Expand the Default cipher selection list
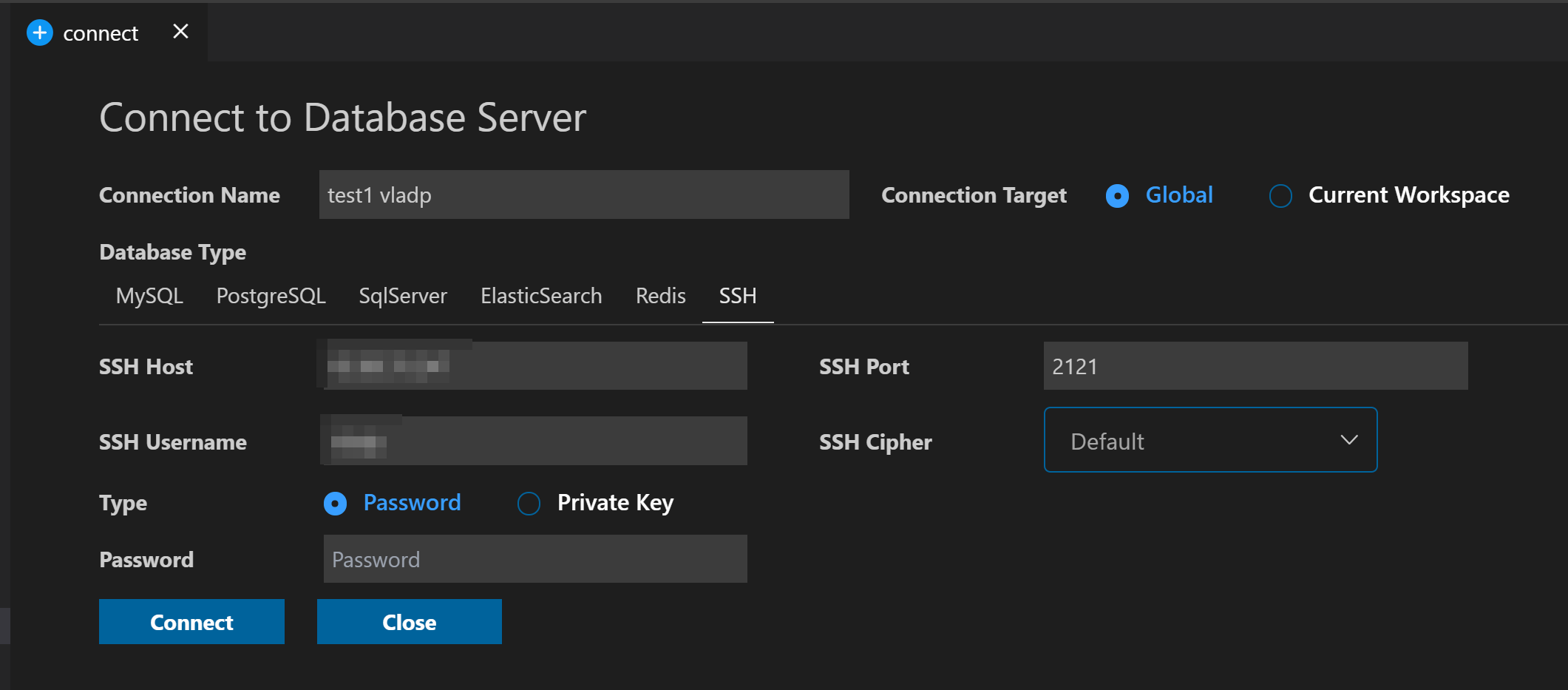Viewport: 1568px width, 690px height. point(1348,440)
